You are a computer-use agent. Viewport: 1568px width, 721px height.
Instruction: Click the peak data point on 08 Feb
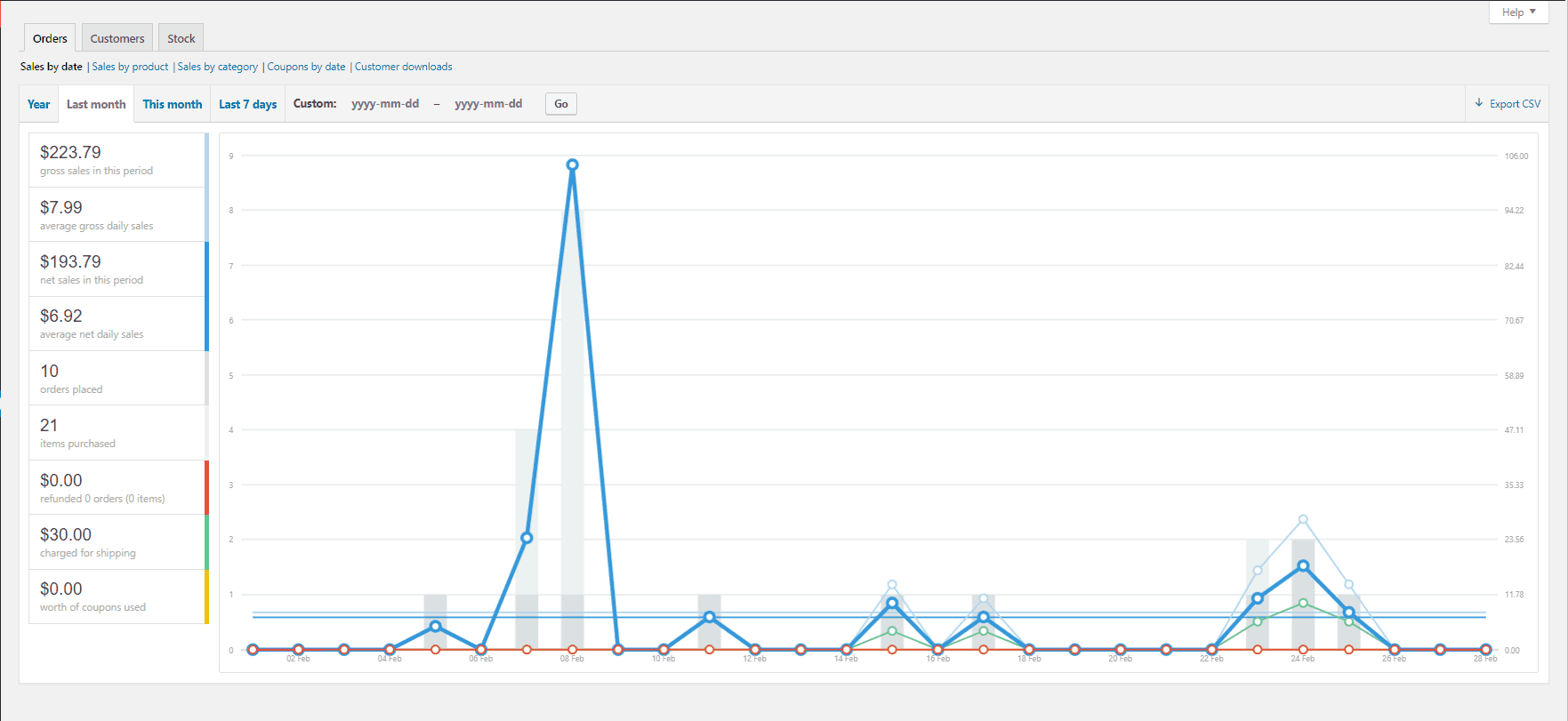[x=572, y=164]
